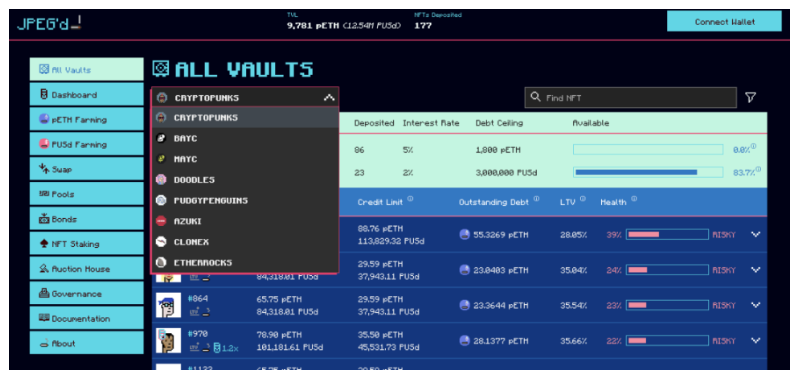The width and height of the screenshot is (797, 373).
Task: Open Auction House page
Action: pos(86,269)
